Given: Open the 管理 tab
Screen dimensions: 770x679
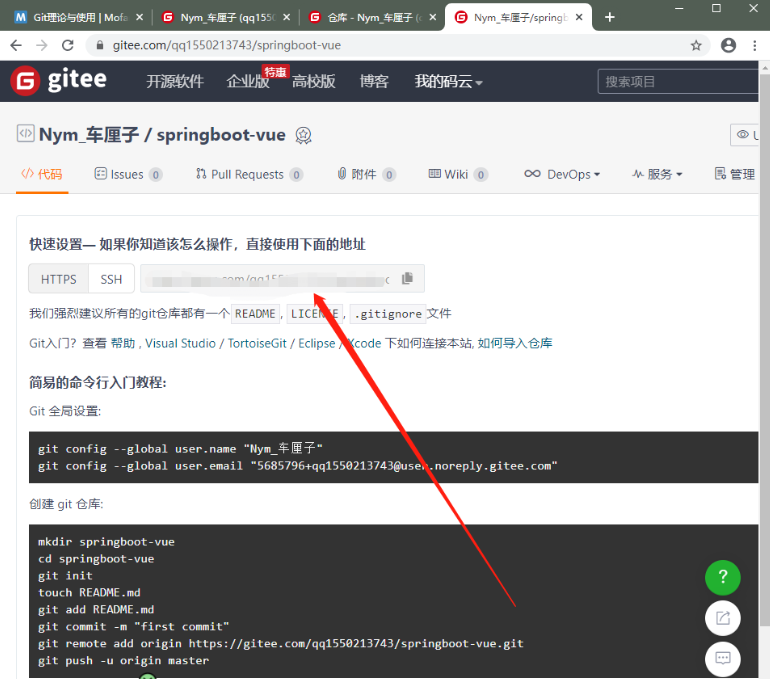Looking at the screenshot, I should tap(735, 174).
